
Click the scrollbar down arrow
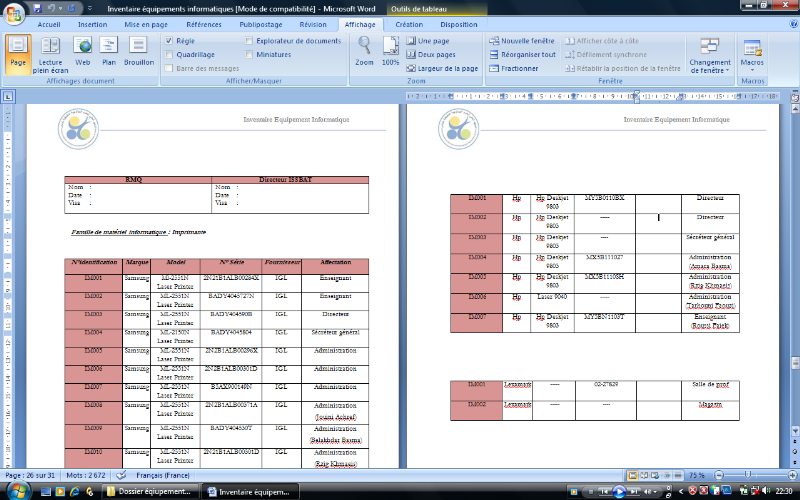click(794, 432)
